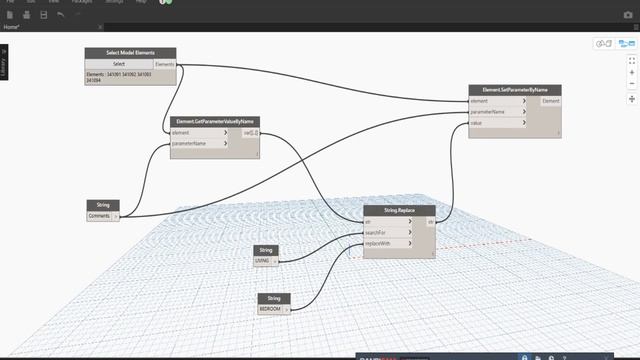The height and width of the screenshot is (360, 640).
Task: Click the Element.SetParameterByName node header
Action: point(515,90)
